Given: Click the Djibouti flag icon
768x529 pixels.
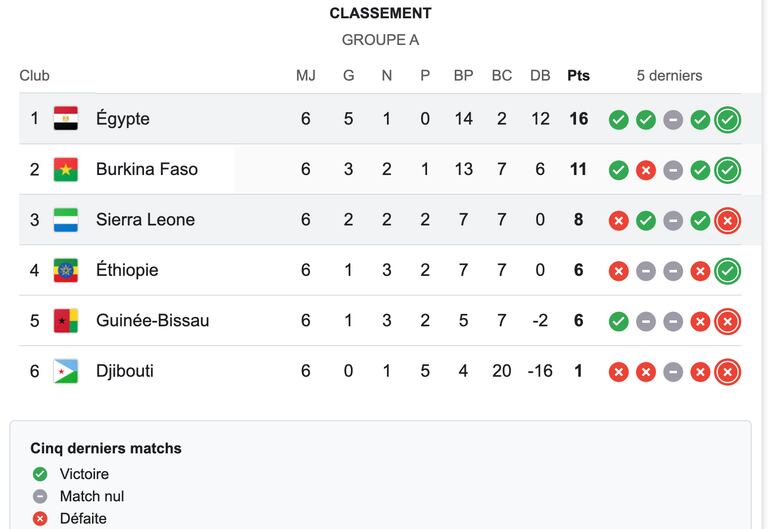Looking at the screenshot, I should click(x=66, y=371).
